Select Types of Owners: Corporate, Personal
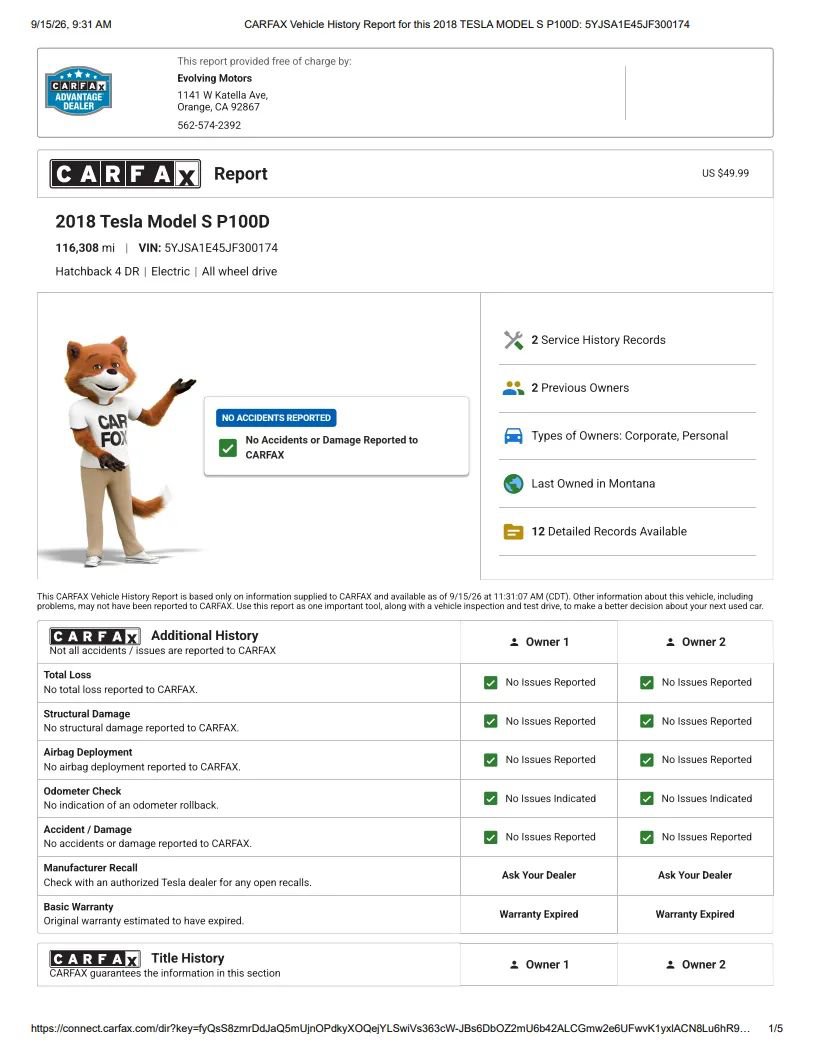The width and height of the screenshot is (814, 1052). [629, 435]
